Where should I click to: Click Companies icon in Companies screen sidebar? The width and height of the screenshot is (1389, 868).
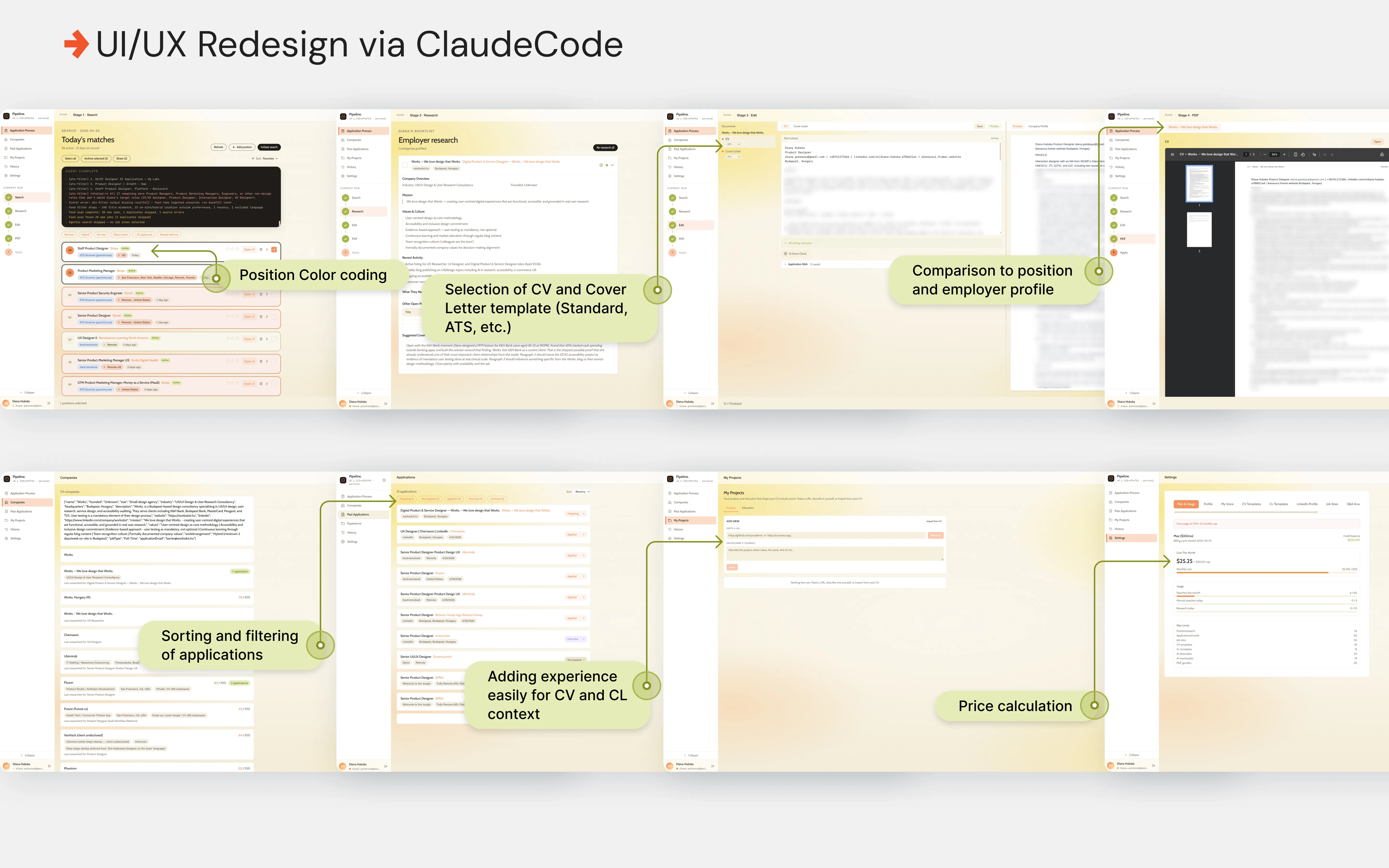pos(6,502)
